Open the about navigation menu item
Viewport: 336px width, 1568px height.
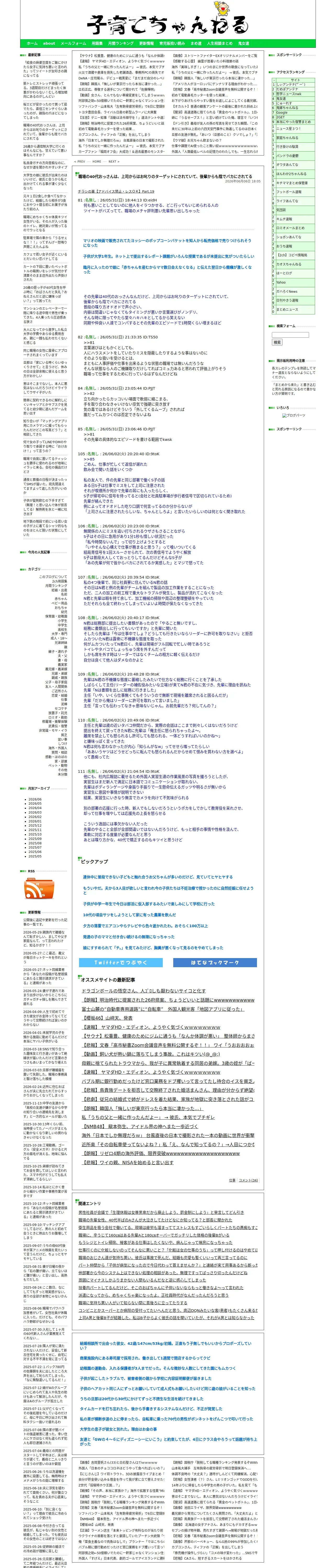49,44
